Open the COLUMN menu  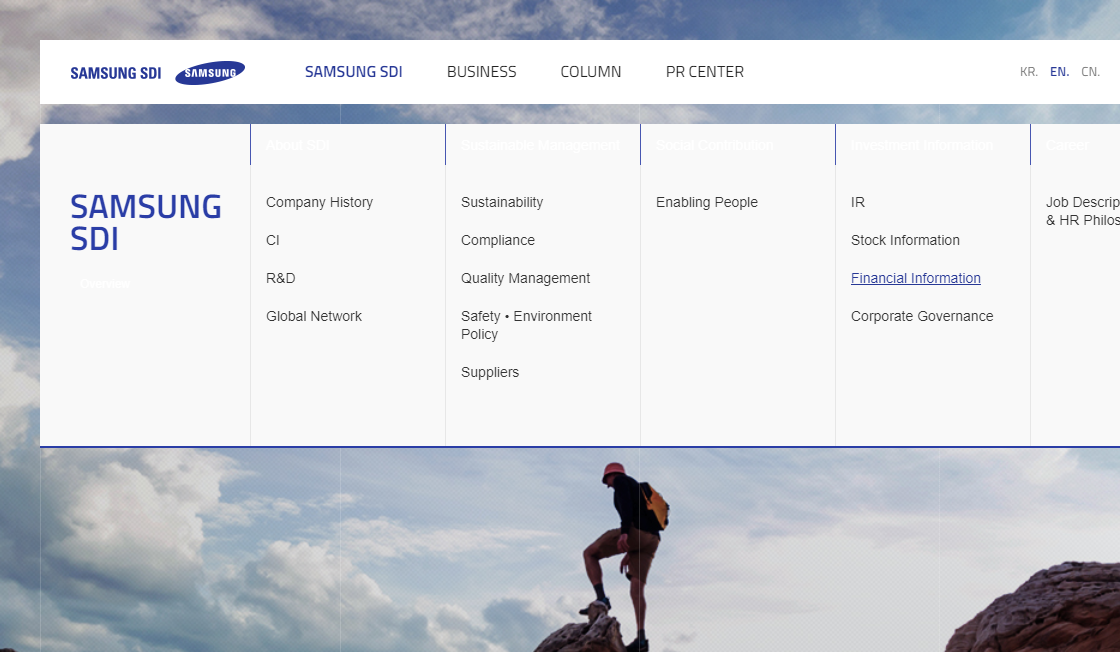pos(590,72)
